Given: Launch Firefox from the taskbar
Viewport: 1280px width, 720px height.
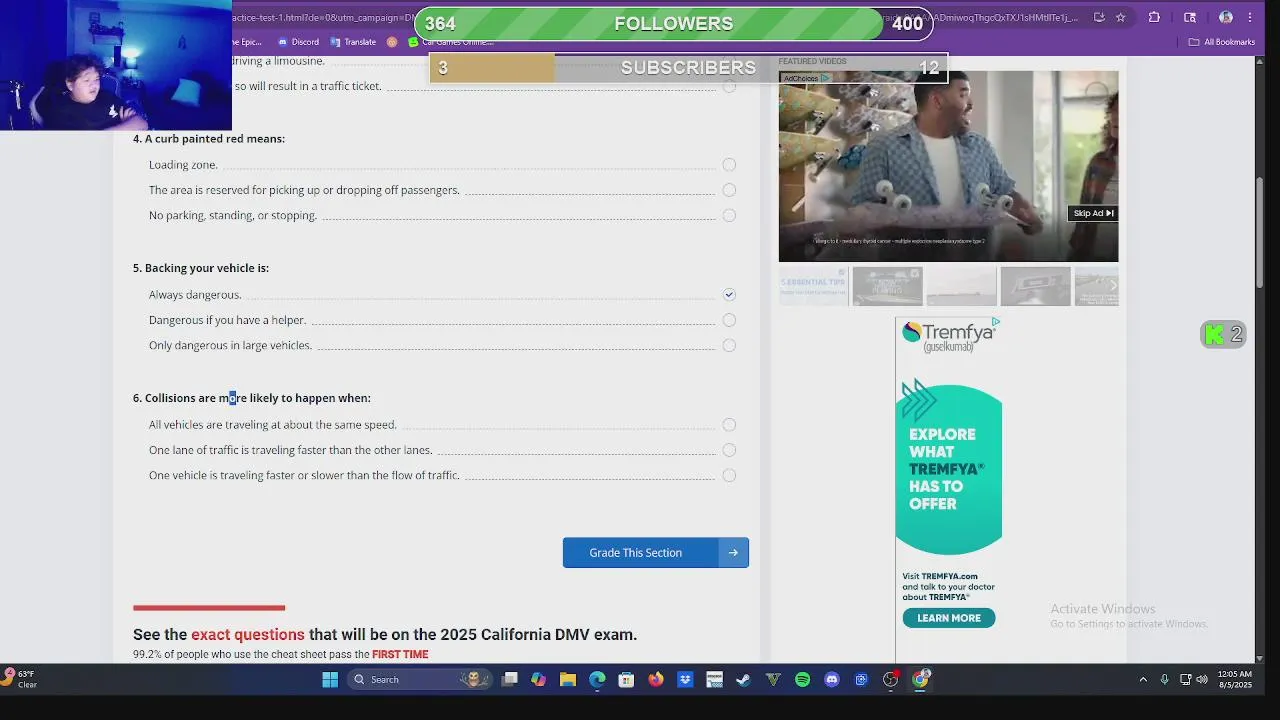Looking at the screenshot, I should 655,680.
